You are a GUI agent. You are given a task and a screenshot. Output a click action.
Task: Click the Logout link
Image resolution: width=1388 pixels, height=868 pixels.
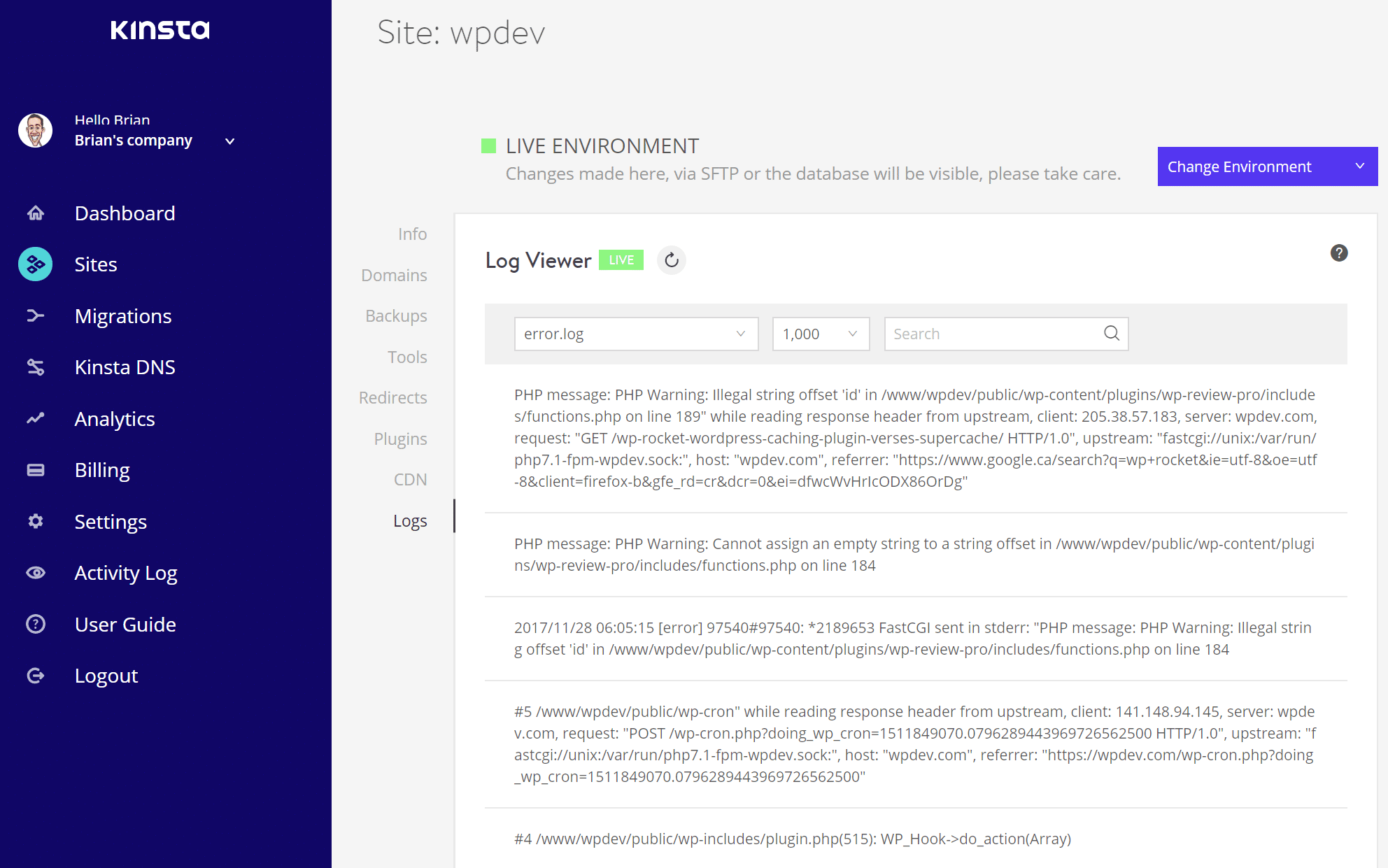coord(106,676)
